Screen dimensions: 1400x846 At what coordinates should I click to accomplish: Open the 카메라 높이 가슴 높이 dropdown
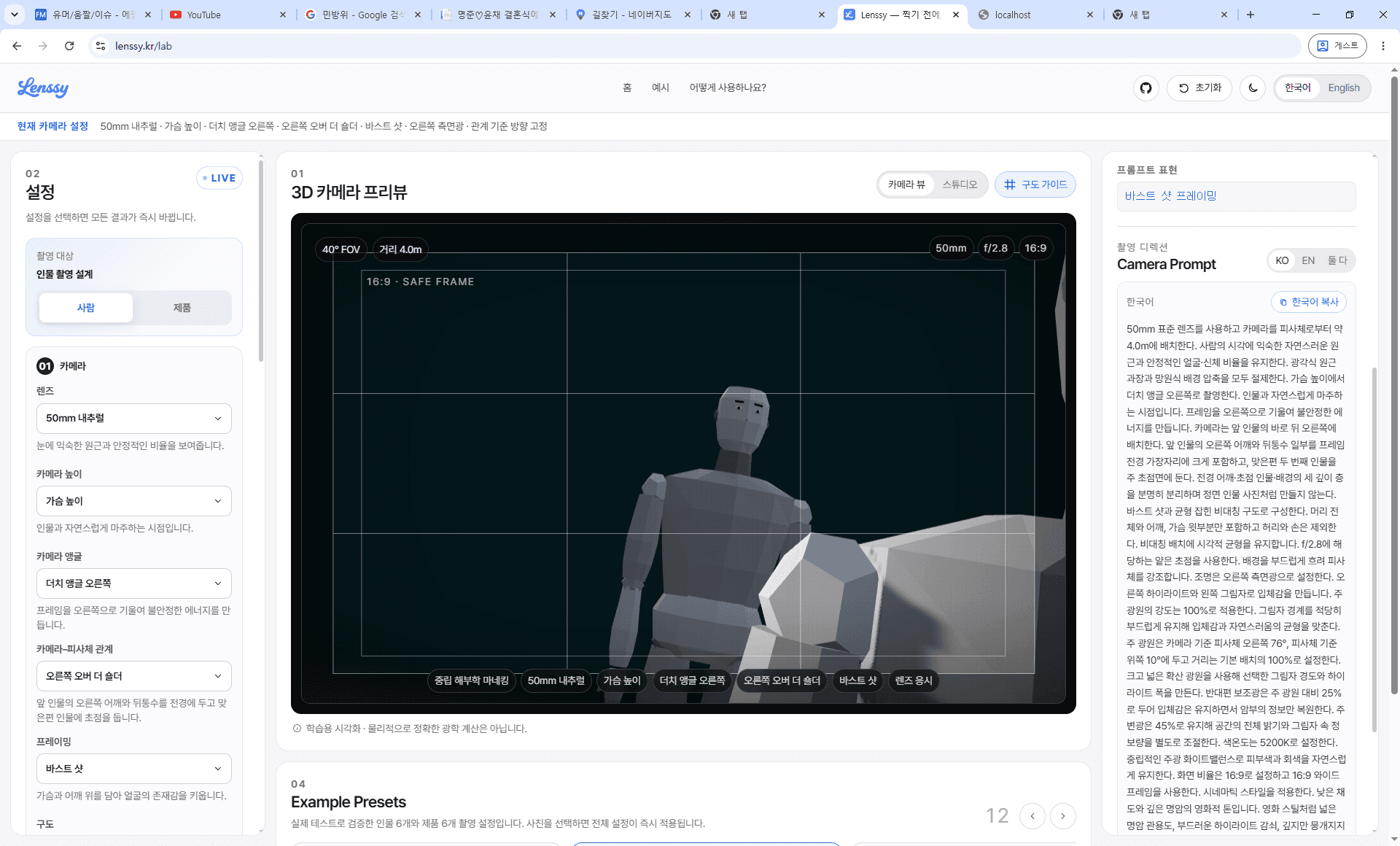(133, 501)
